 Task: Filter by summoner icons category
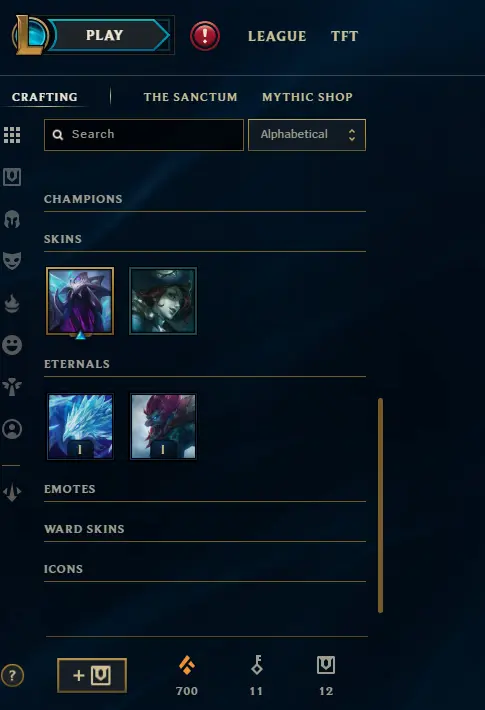coord(12,429)
